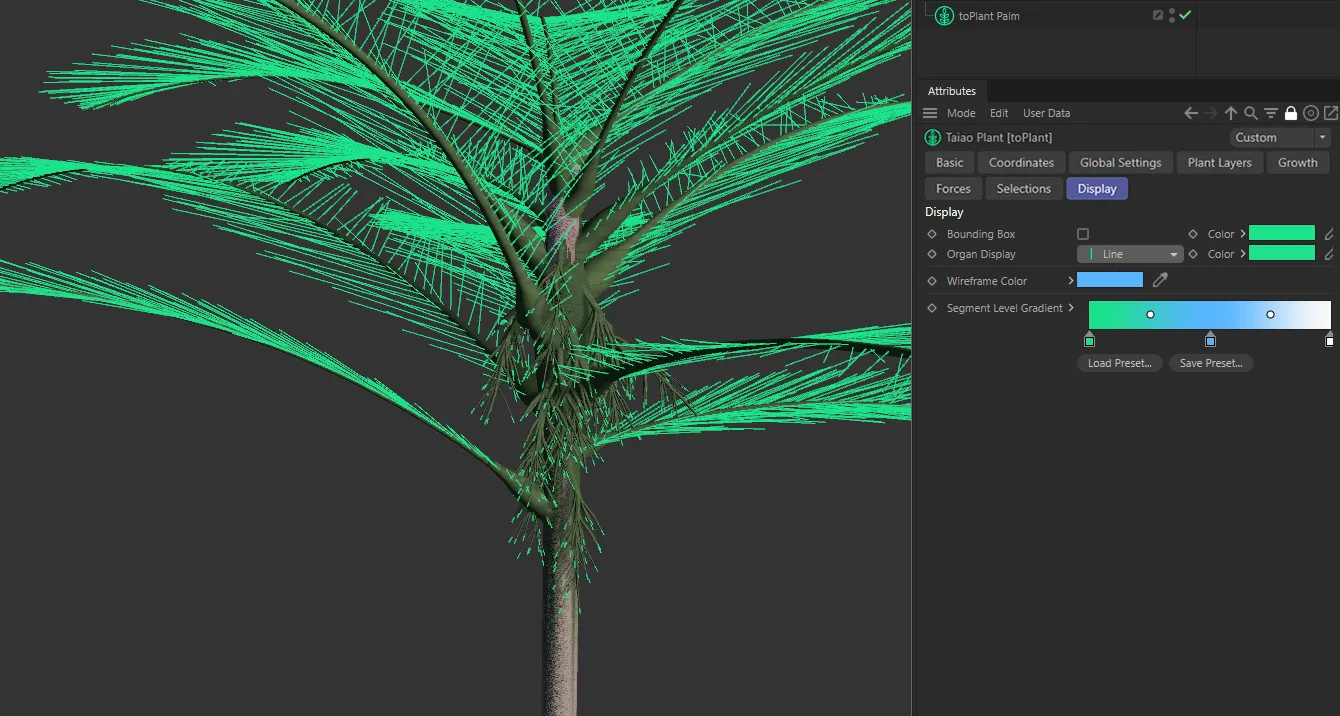The image size is (1340, 716).
Task: Click the Load Preset button
Action: 1119,363
